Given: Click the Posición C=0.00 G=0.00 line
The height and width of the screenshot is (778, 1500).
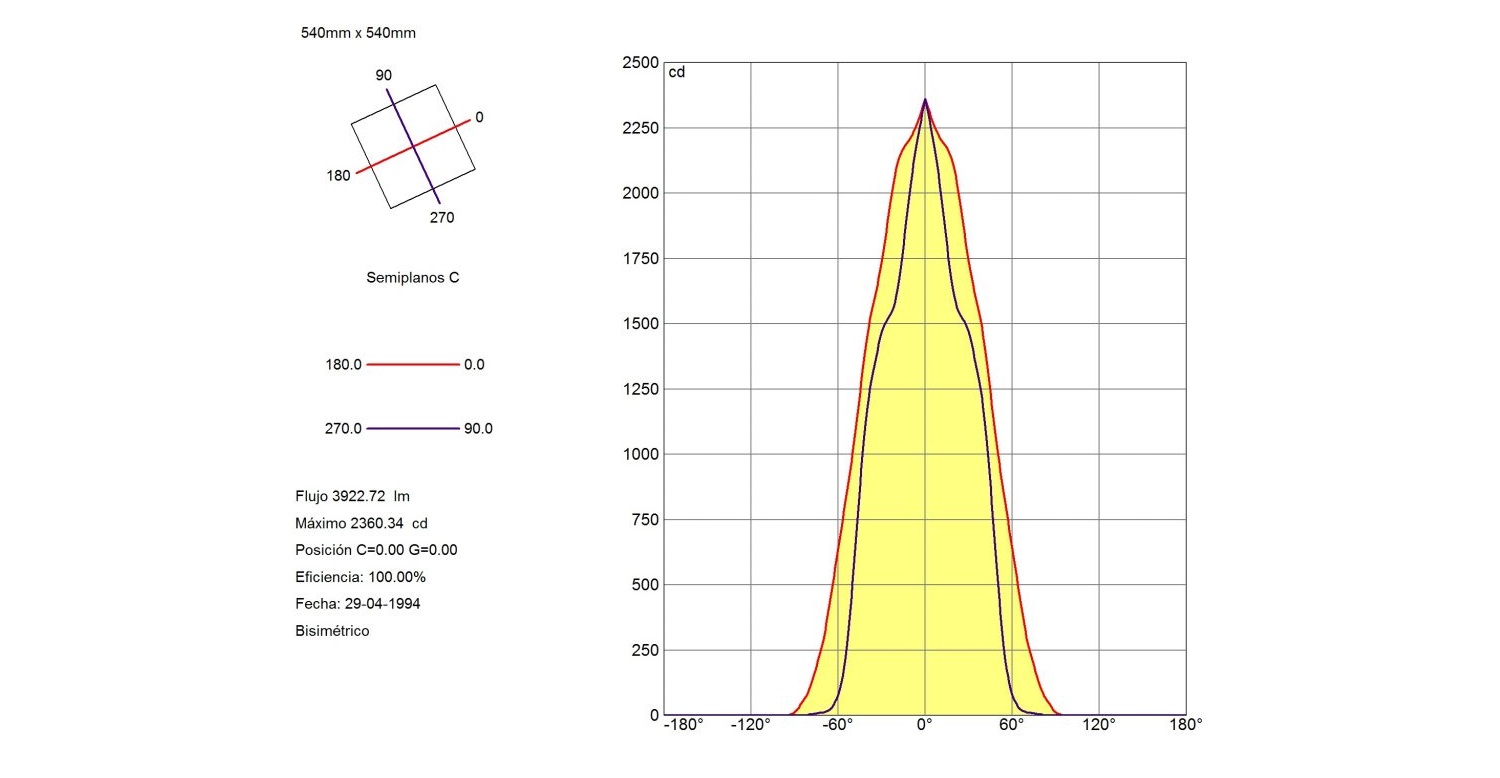Looking at the screenshot, I should pyautogui.click(x=376, y=550).
